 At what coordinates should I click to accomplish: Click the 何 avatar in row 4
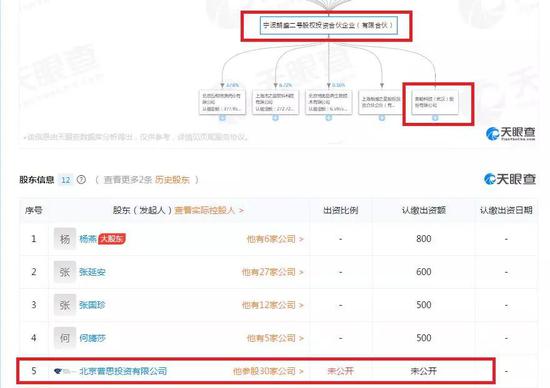pyautogui.click(x=65, y=338)
